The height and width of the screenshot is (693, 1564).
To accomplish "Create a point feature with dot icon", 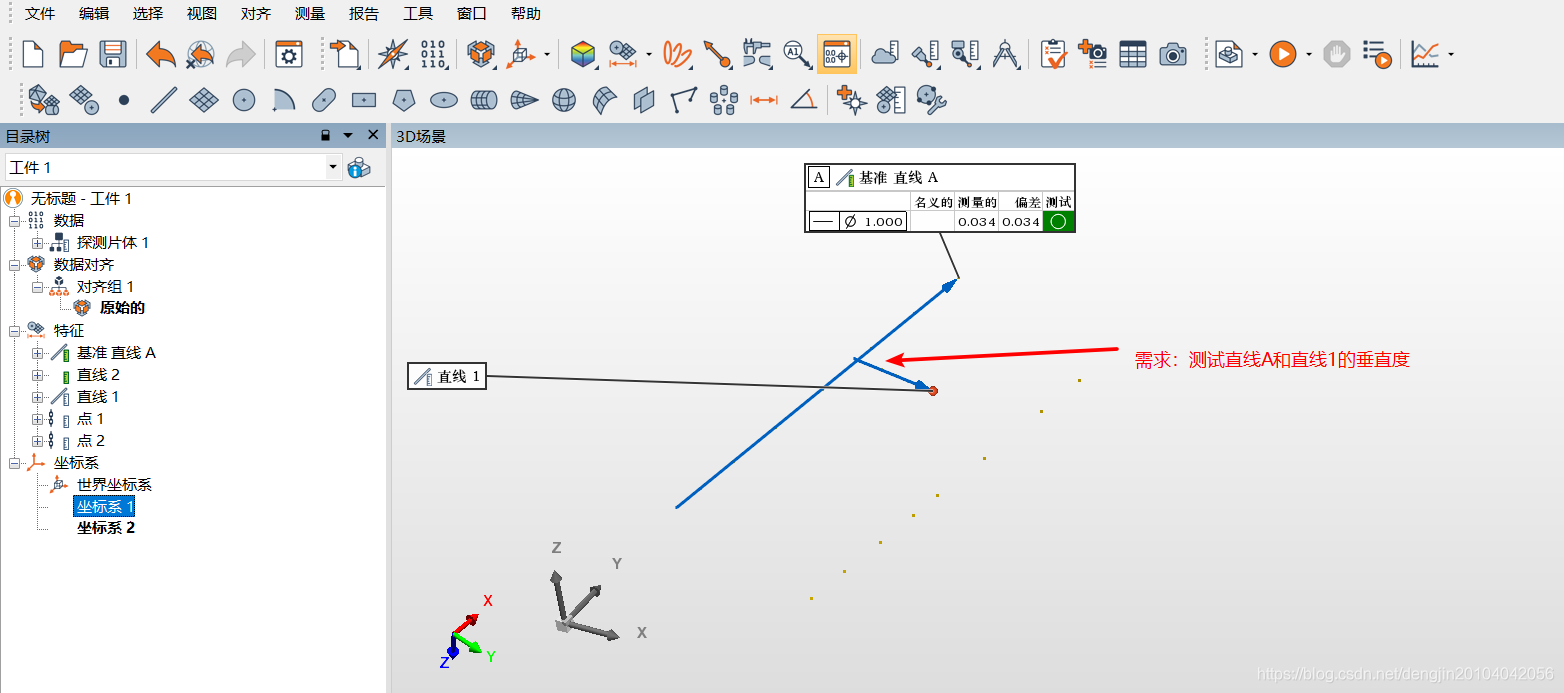I will click(x=124, y=100).
